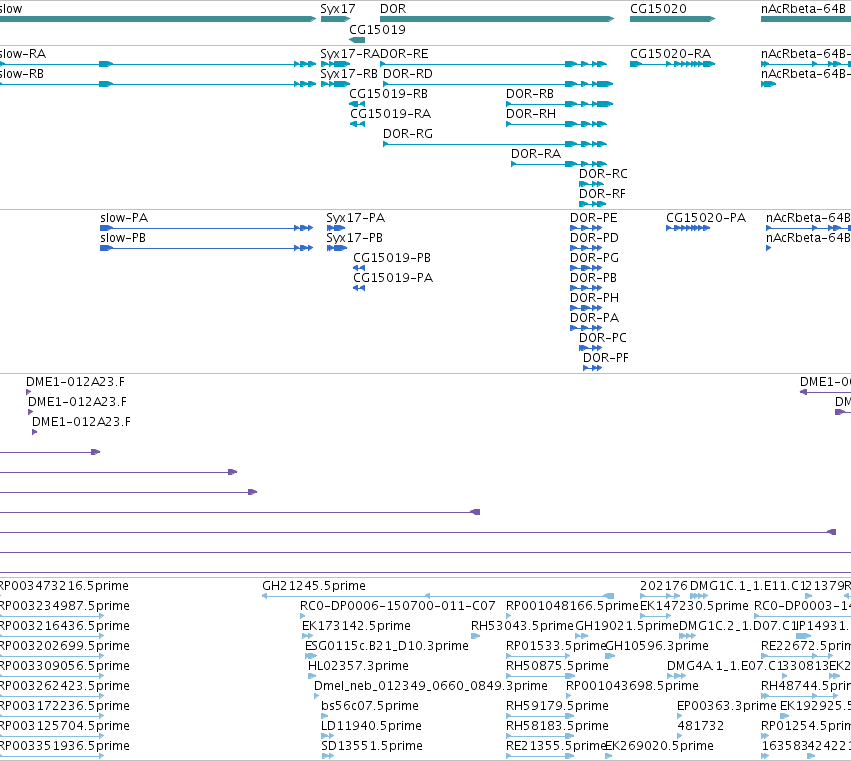Screen dimensions: 851x761
Task: Click the CG15020-RA transcript label
Action: click(670, 54)
